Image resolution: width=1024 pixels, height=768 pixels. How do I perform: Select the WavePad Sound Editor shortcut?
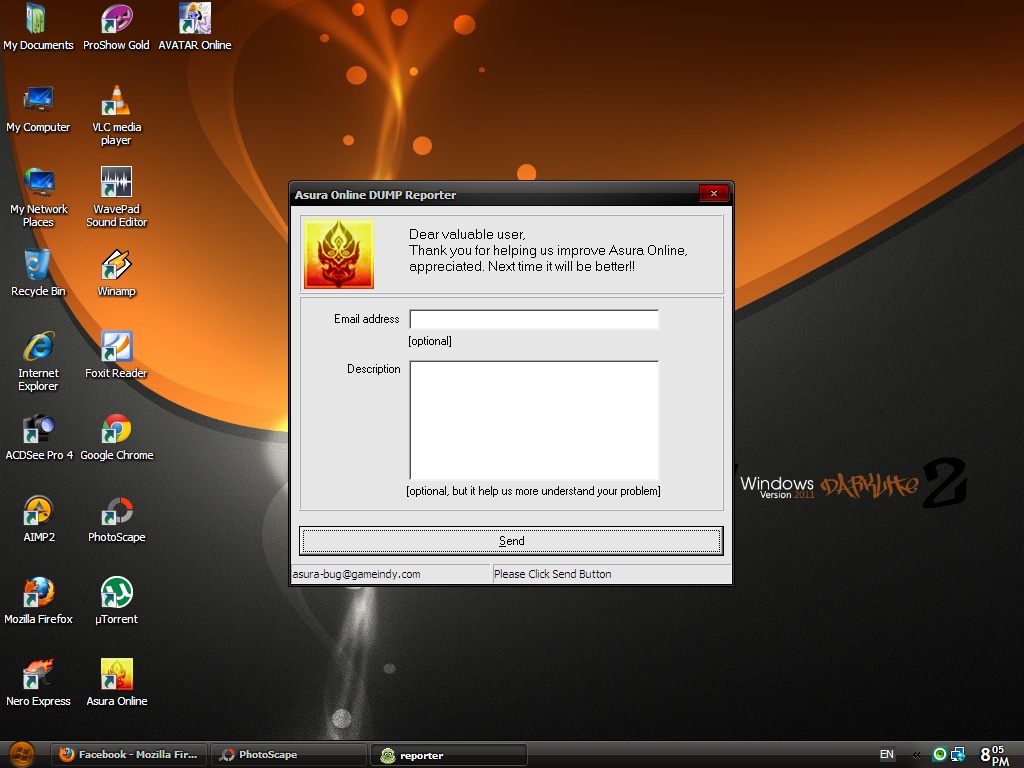click(x=116, y=197)
